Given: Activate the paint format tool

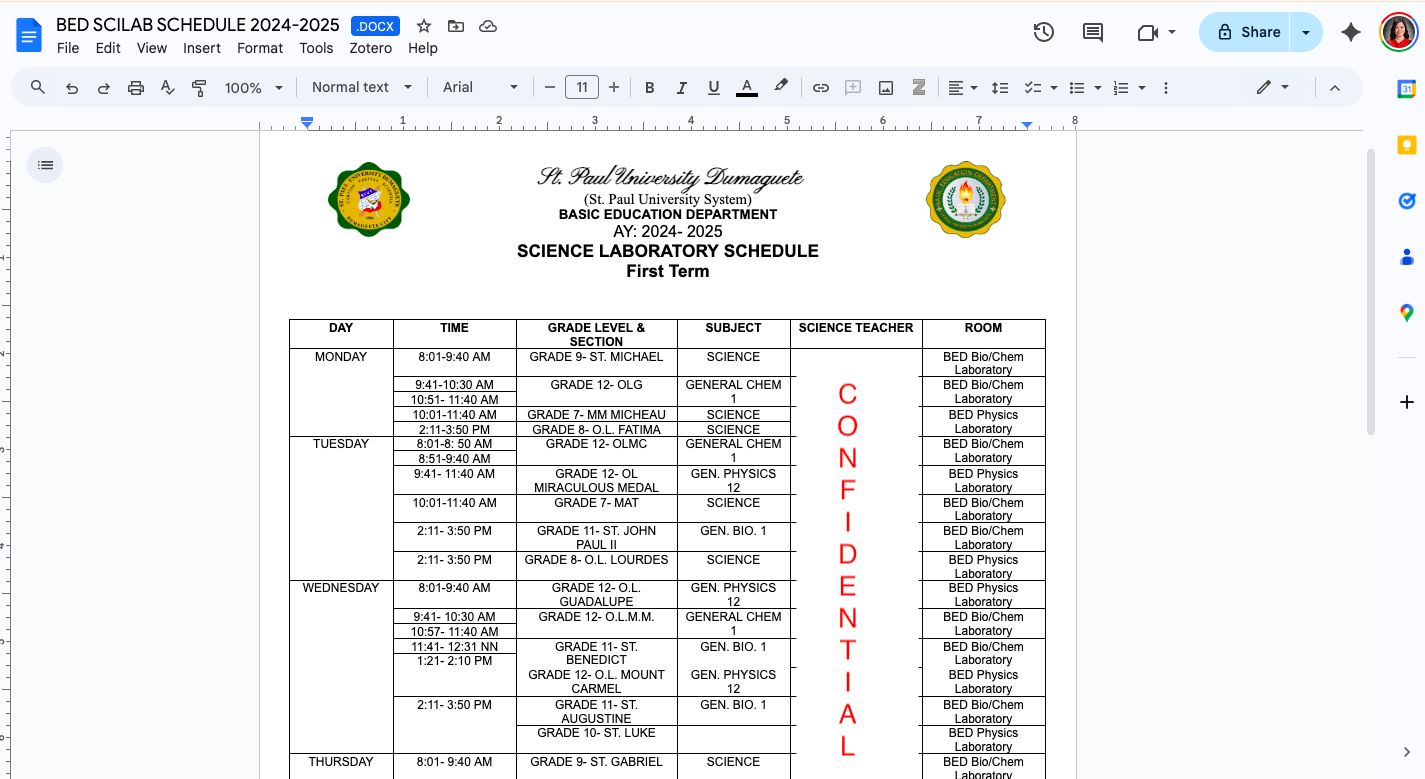Looking at the screenshot, I should coord(199,88).
